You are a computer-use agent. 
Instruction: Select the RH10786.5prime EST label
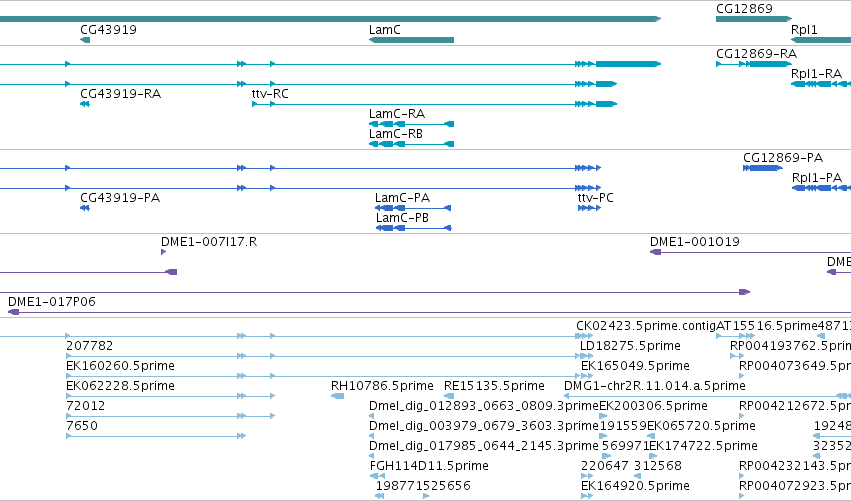[382, 386]
